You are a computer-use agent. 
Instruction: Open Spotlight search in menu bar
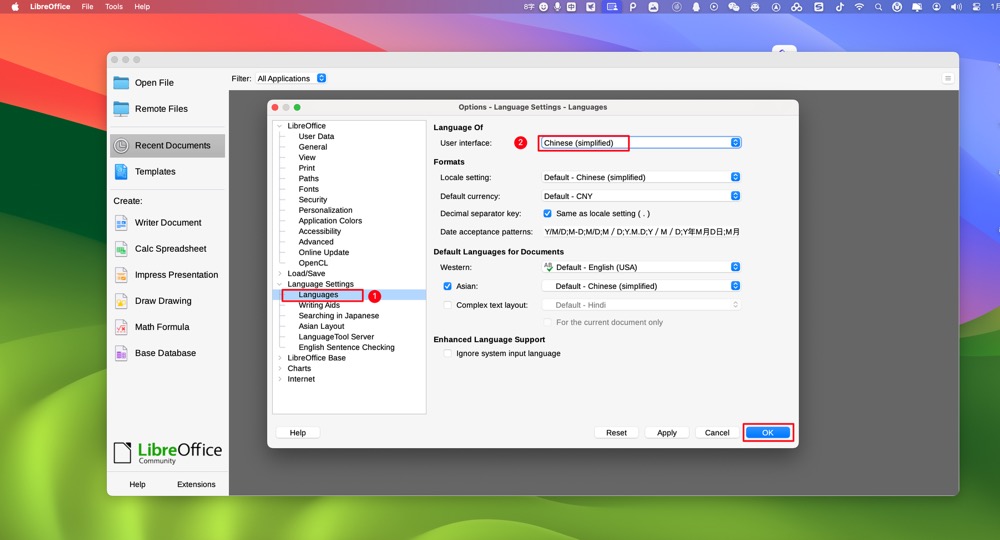tap(878, 7)
